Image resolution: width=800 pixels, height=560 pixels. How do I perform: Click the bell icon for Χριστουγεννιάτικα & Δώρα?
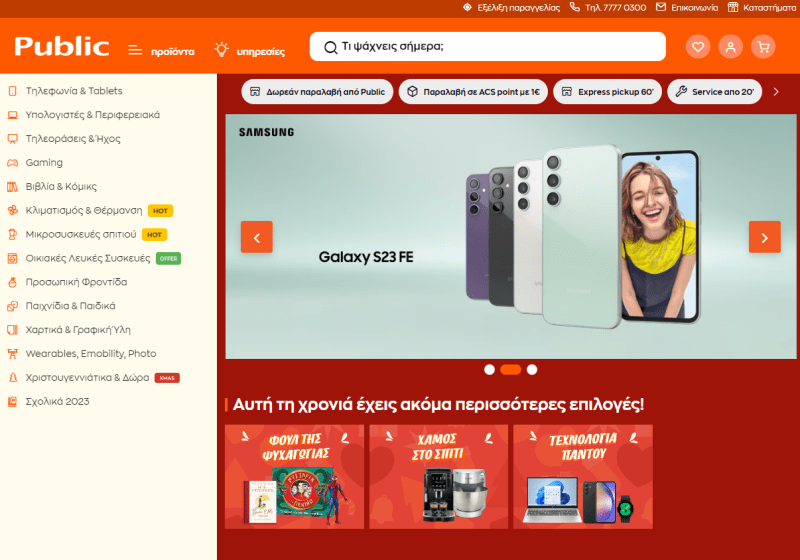13,378
